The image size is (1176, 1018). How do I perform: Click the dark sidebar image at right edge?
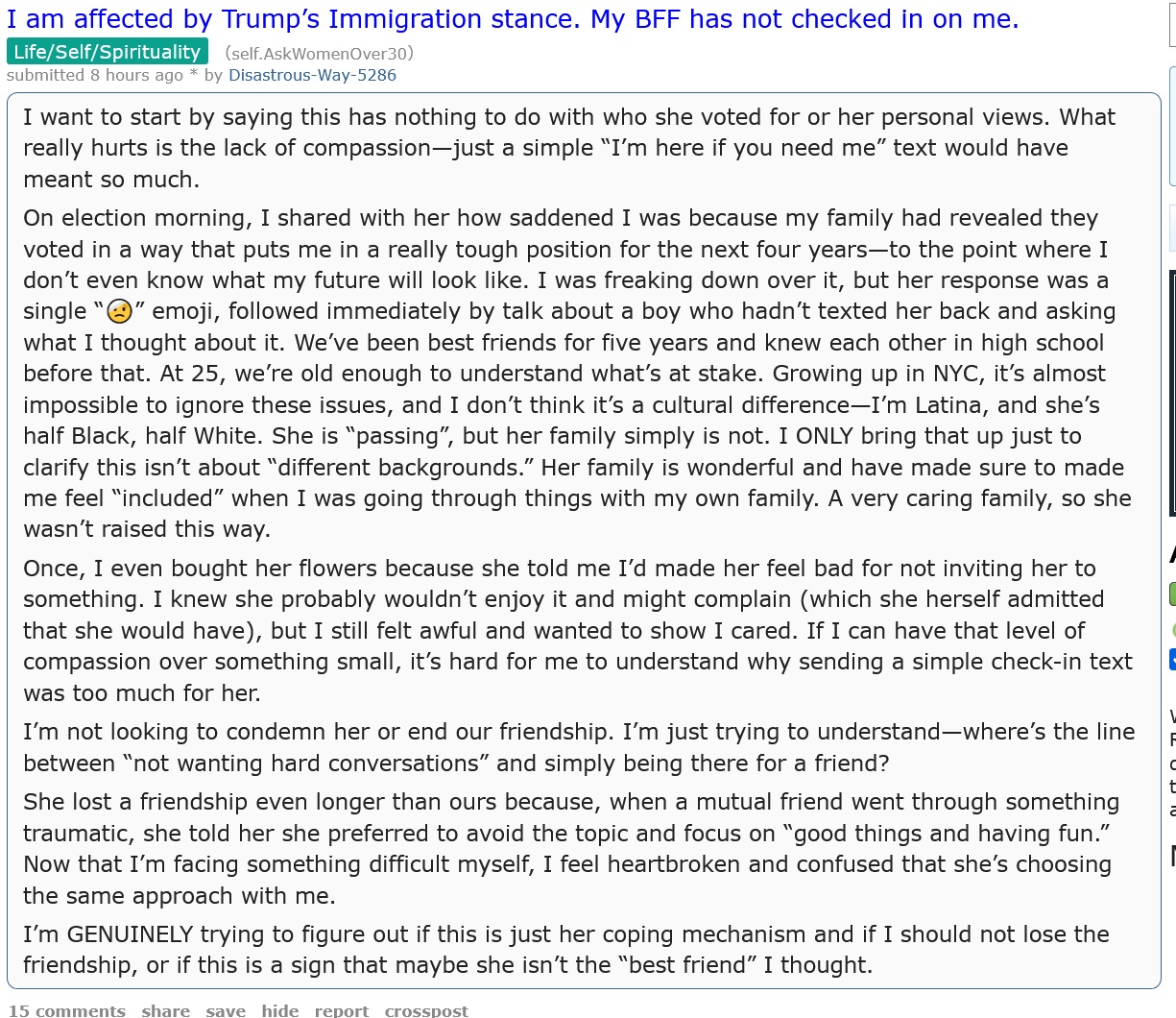coord(1172,394)
